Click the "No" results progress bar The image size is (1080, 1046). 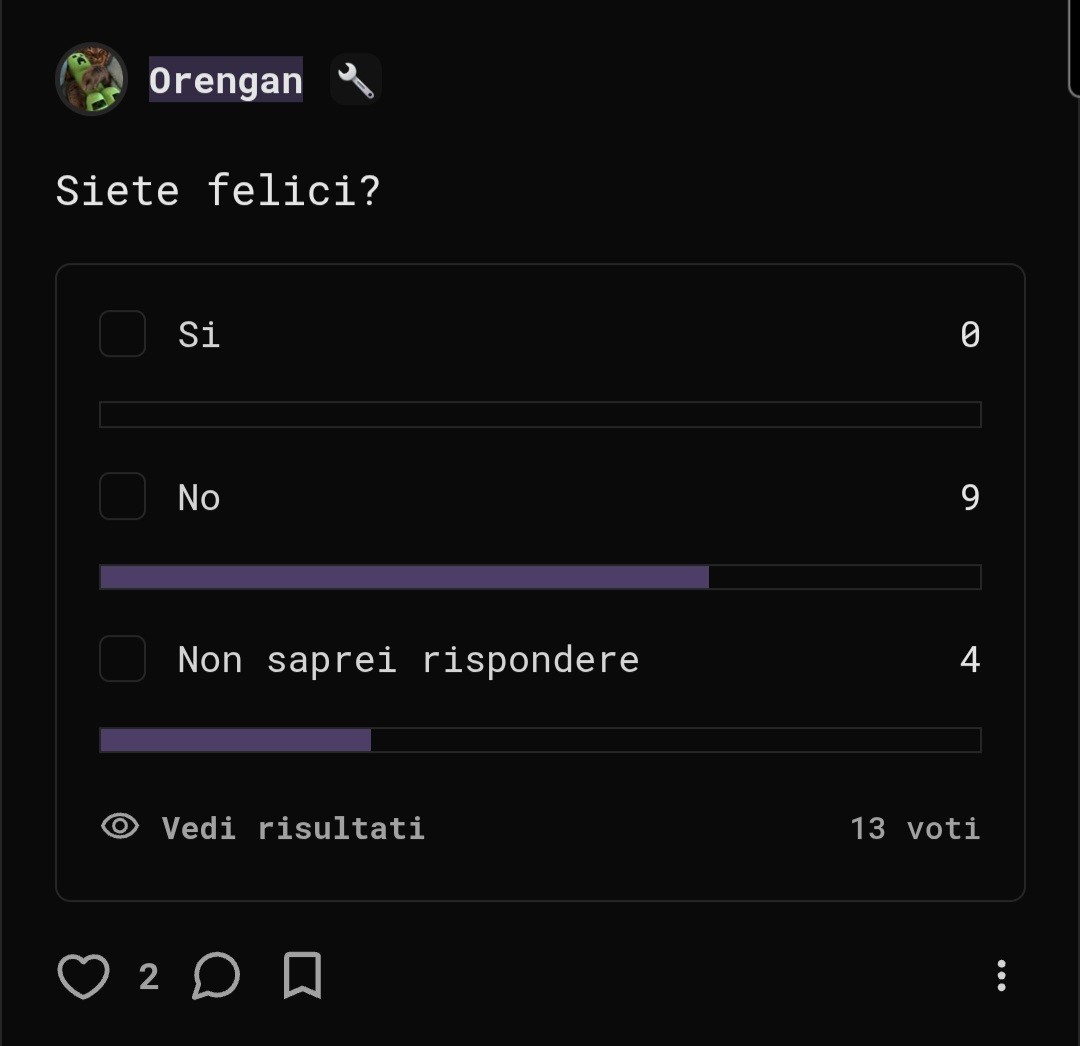pos(540,577)
